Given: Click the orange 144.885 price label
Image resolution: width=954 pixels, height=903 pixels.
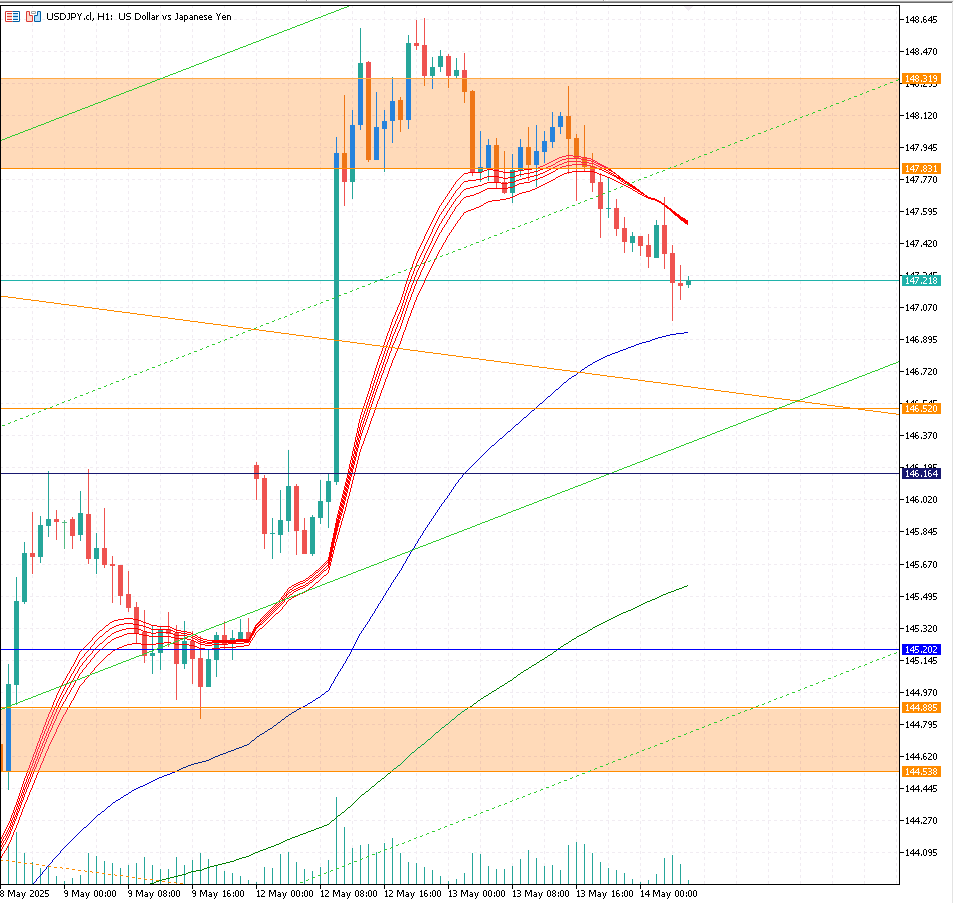Looking at the screenshot, I should click(x=921, y=708).
